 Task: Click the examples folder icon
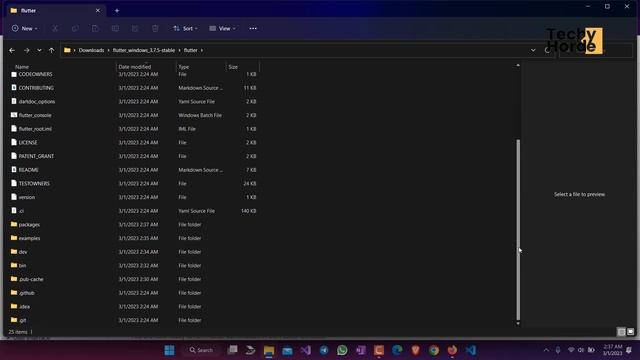14,238
